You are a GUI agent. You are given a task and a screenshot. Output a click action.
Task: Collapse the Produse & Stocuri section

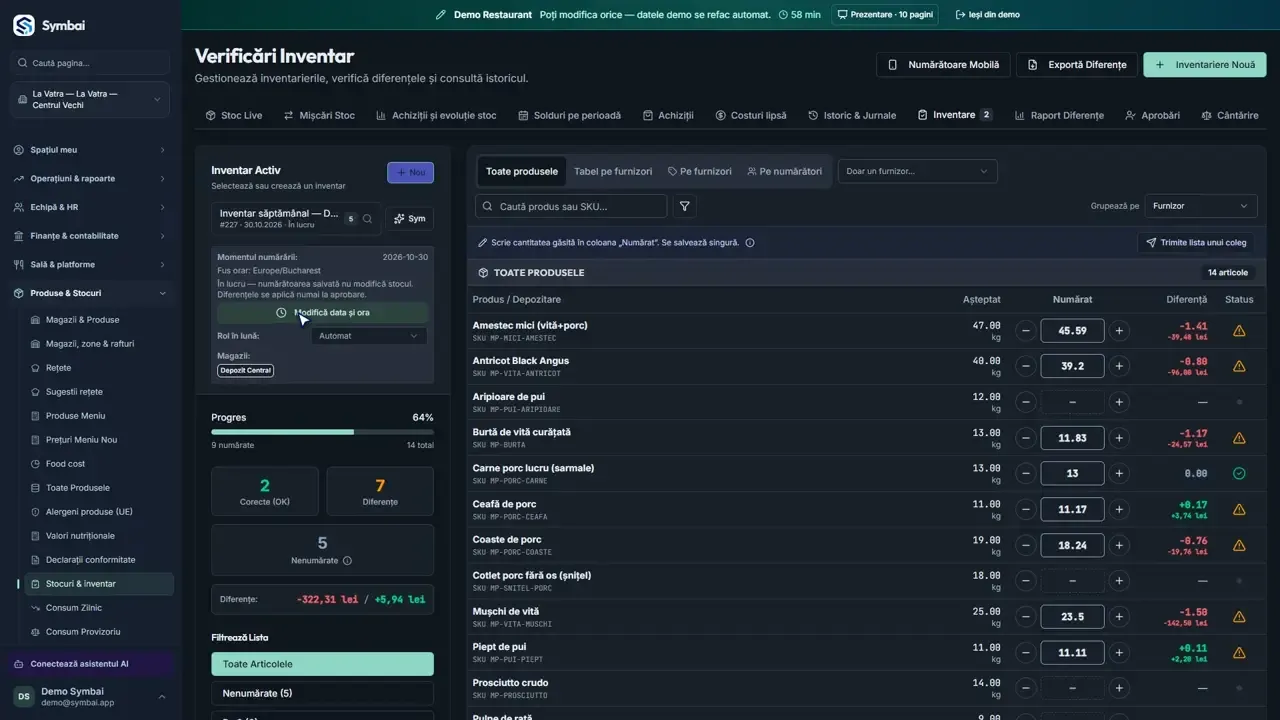(90, 293)
